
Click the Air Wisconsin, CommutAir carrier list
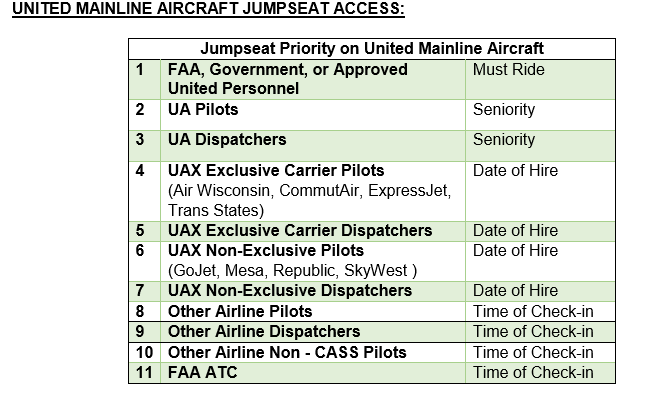click(309, 200)
